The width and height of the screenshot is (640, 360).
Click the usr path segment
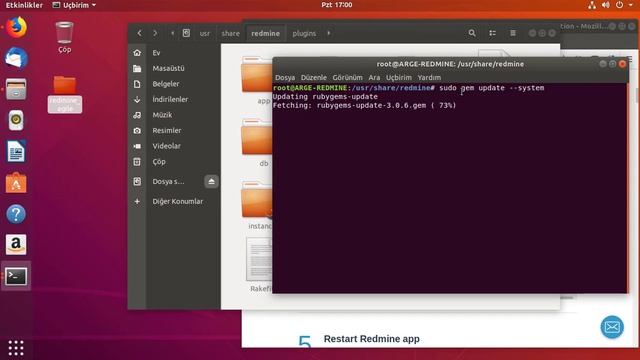point(204,33)
